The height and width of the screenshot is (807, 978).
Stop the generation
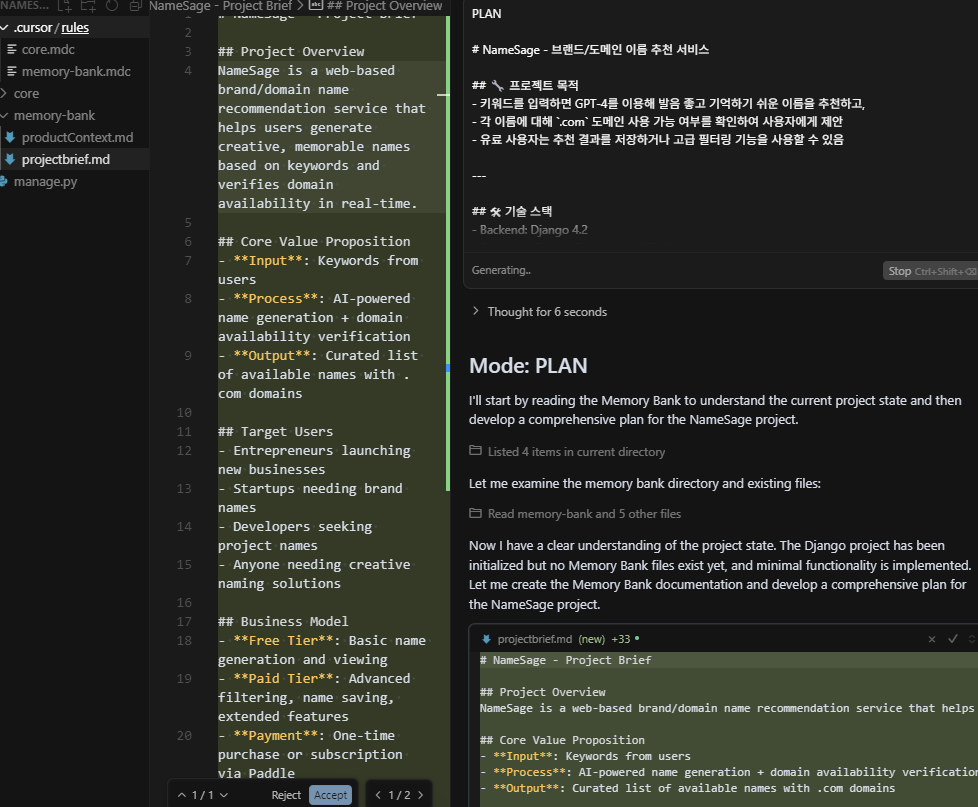click(930, 271)
